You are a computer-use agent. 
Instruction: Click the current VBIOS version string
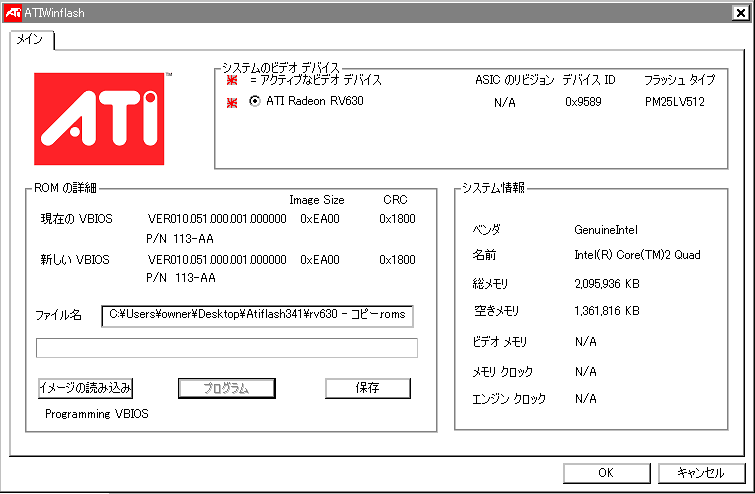[217, 219]
